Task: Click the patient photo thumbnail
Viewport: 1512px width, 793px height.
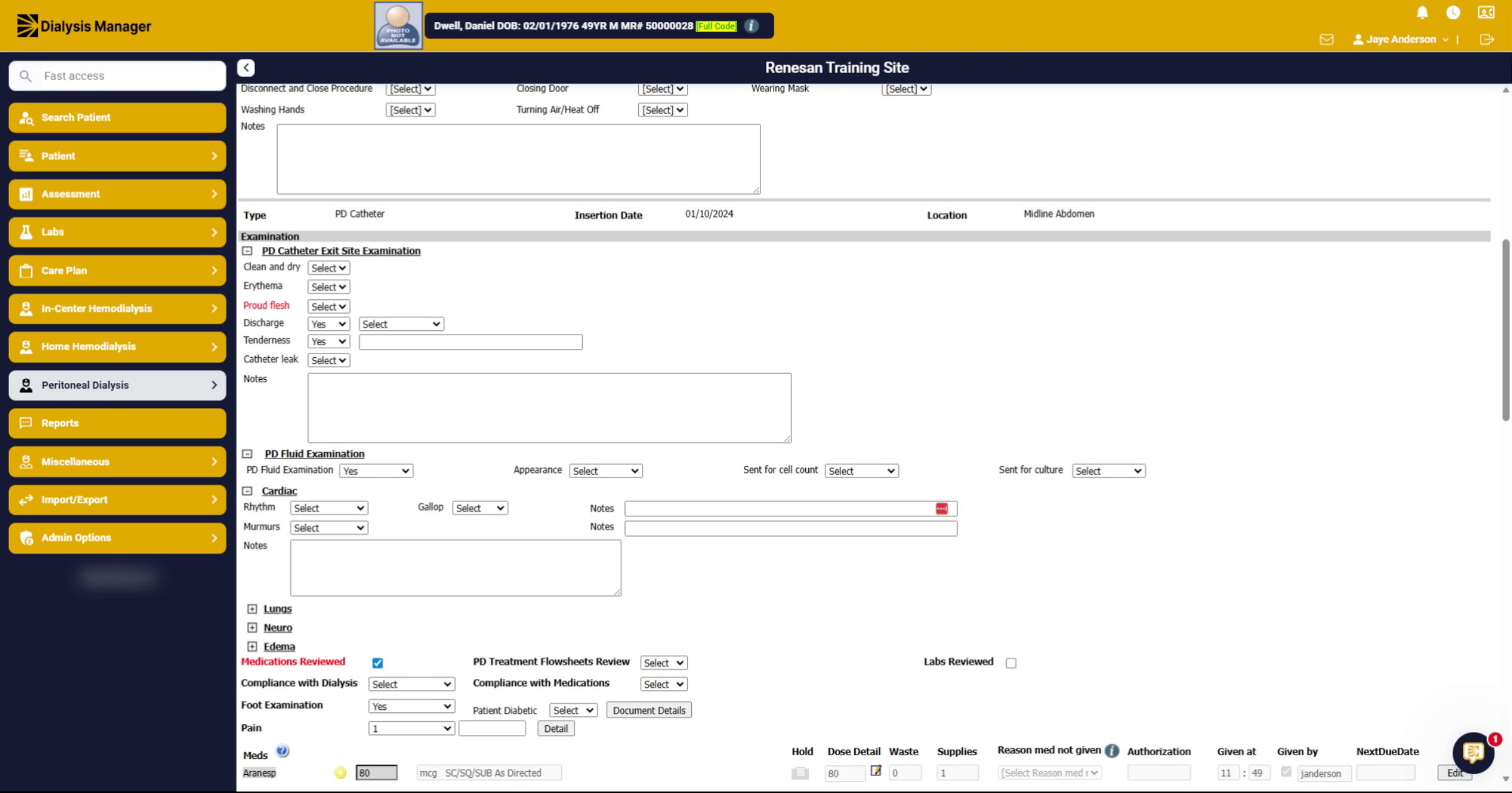Action: point(398,25)
